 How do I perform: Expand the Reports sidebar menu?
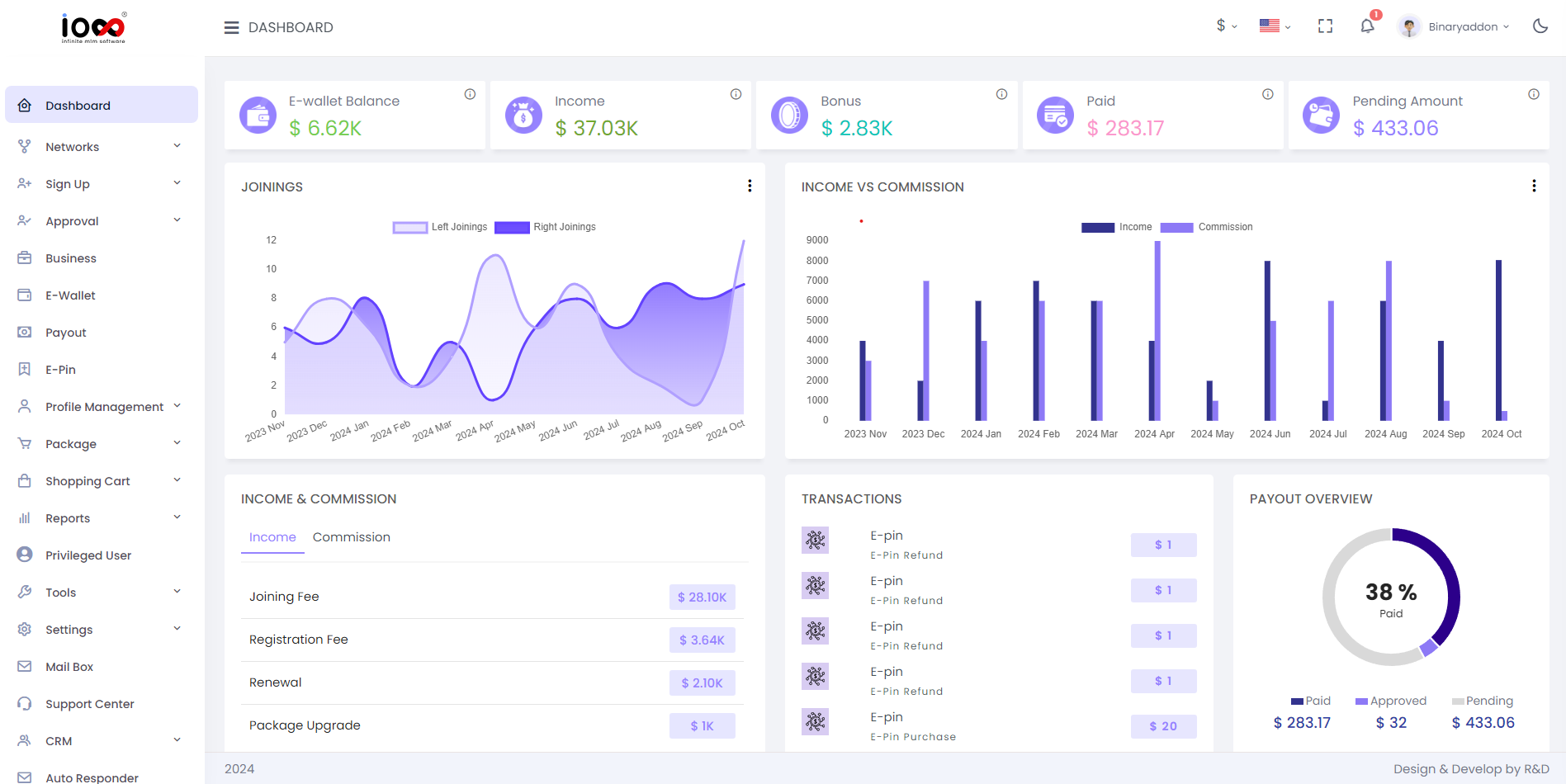(102, 517)
